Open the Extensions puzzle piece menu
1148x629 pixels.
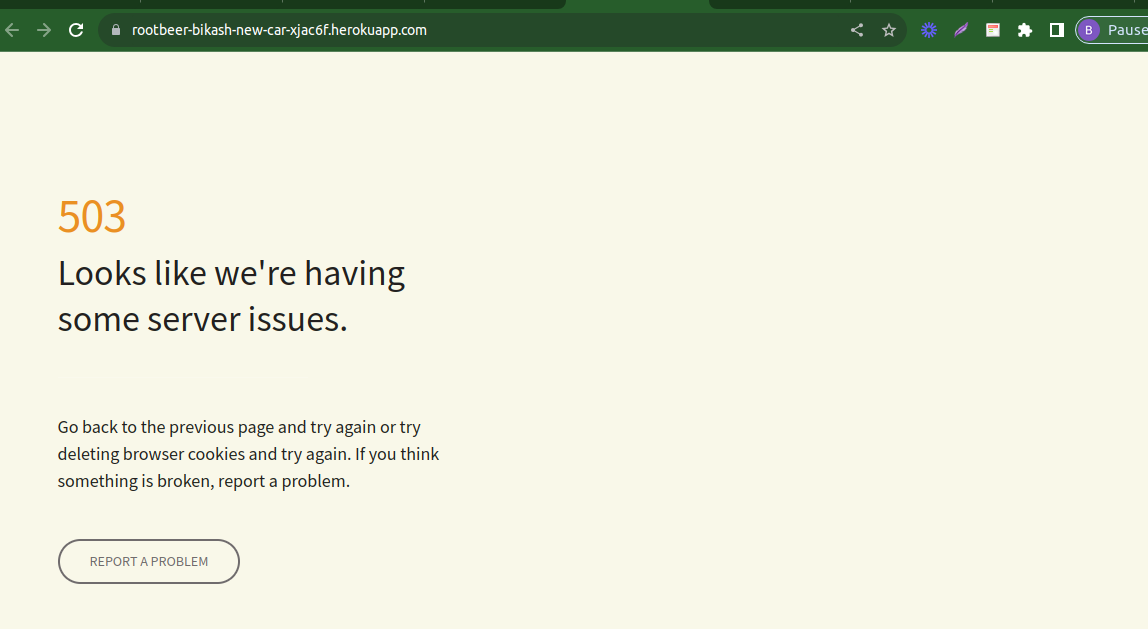(1025, 30)
